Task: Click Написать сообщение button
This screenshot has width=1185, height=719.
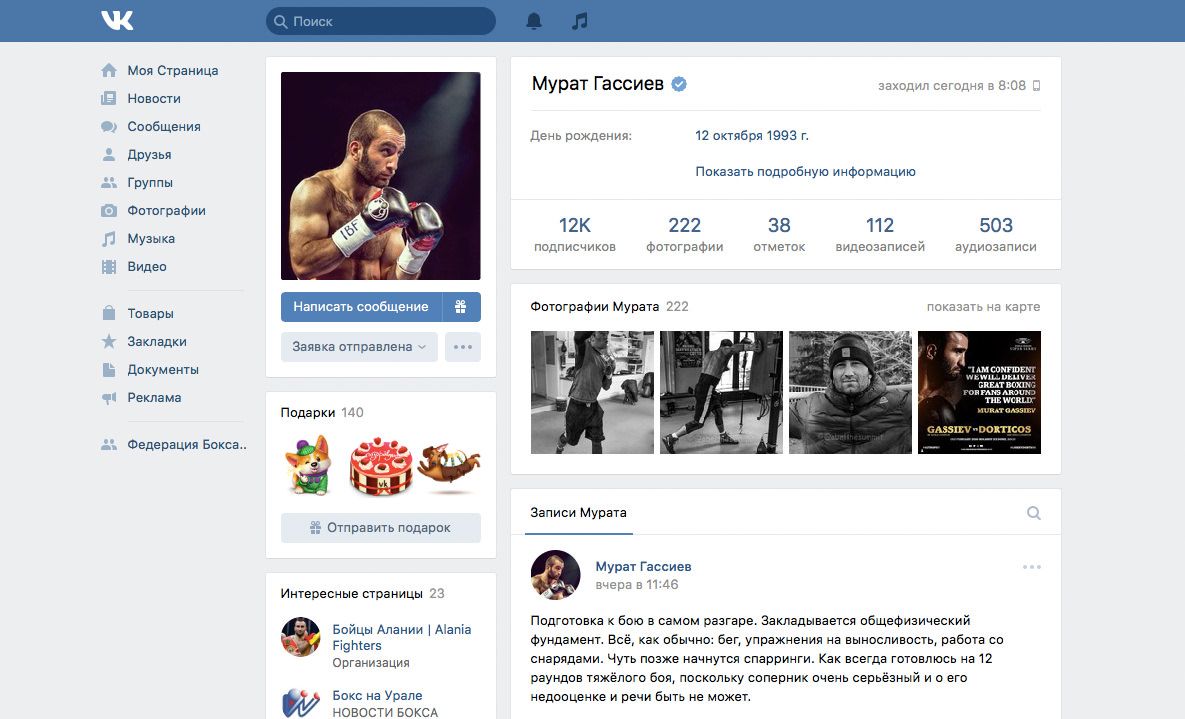Action: [x=361, y=307]
